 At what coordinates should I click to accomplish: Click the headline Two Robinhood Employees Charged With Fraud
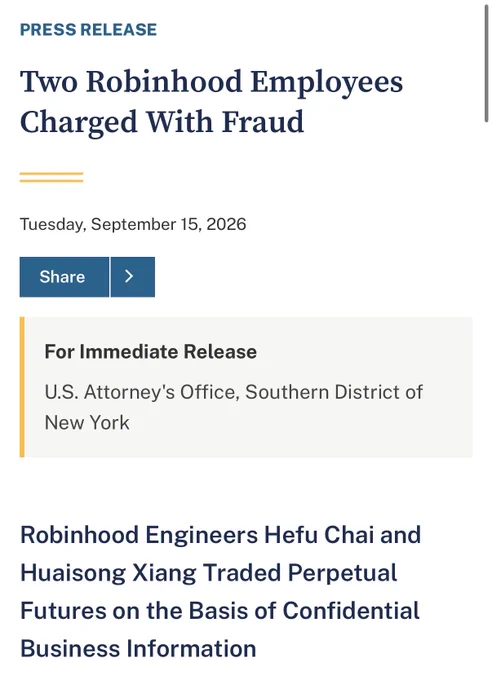tap(211, 101)
